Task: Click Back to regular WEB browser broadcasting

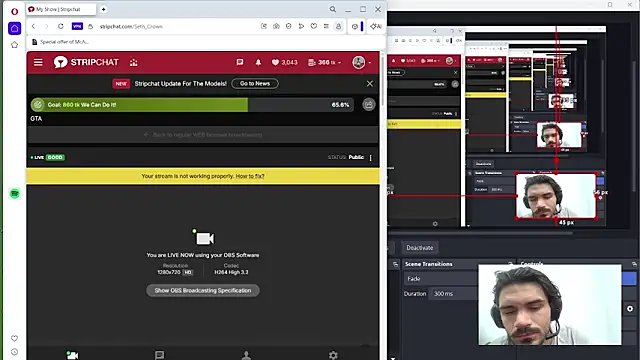Action: click(x=203, y=134)
